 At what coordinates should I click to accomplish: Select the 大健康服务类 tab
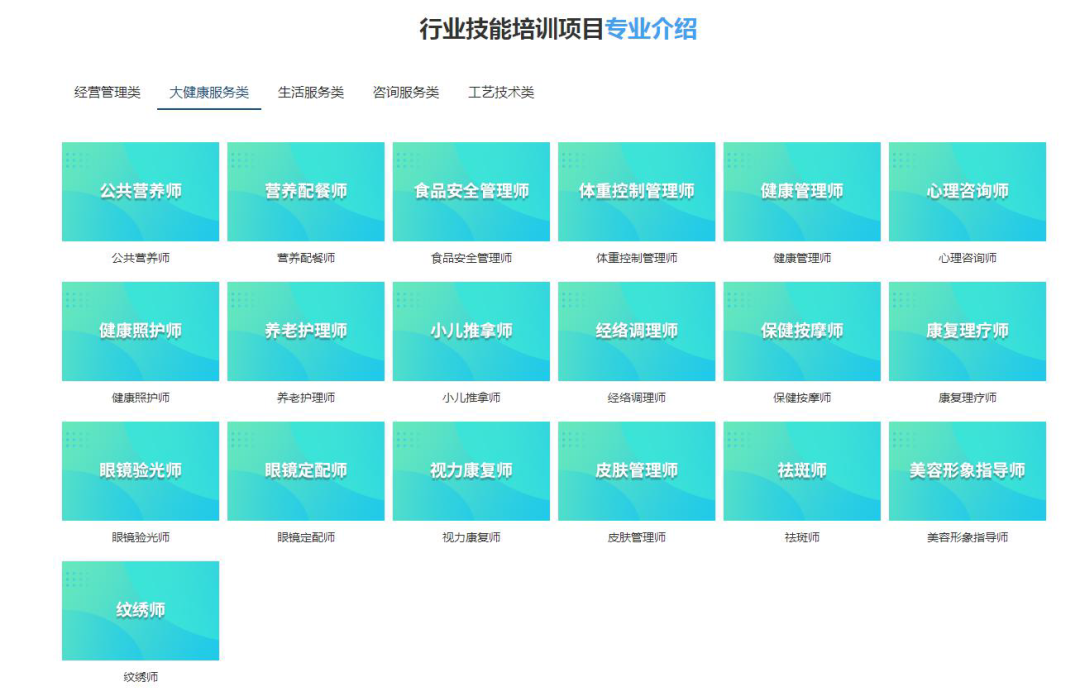[x=209, y=93]
